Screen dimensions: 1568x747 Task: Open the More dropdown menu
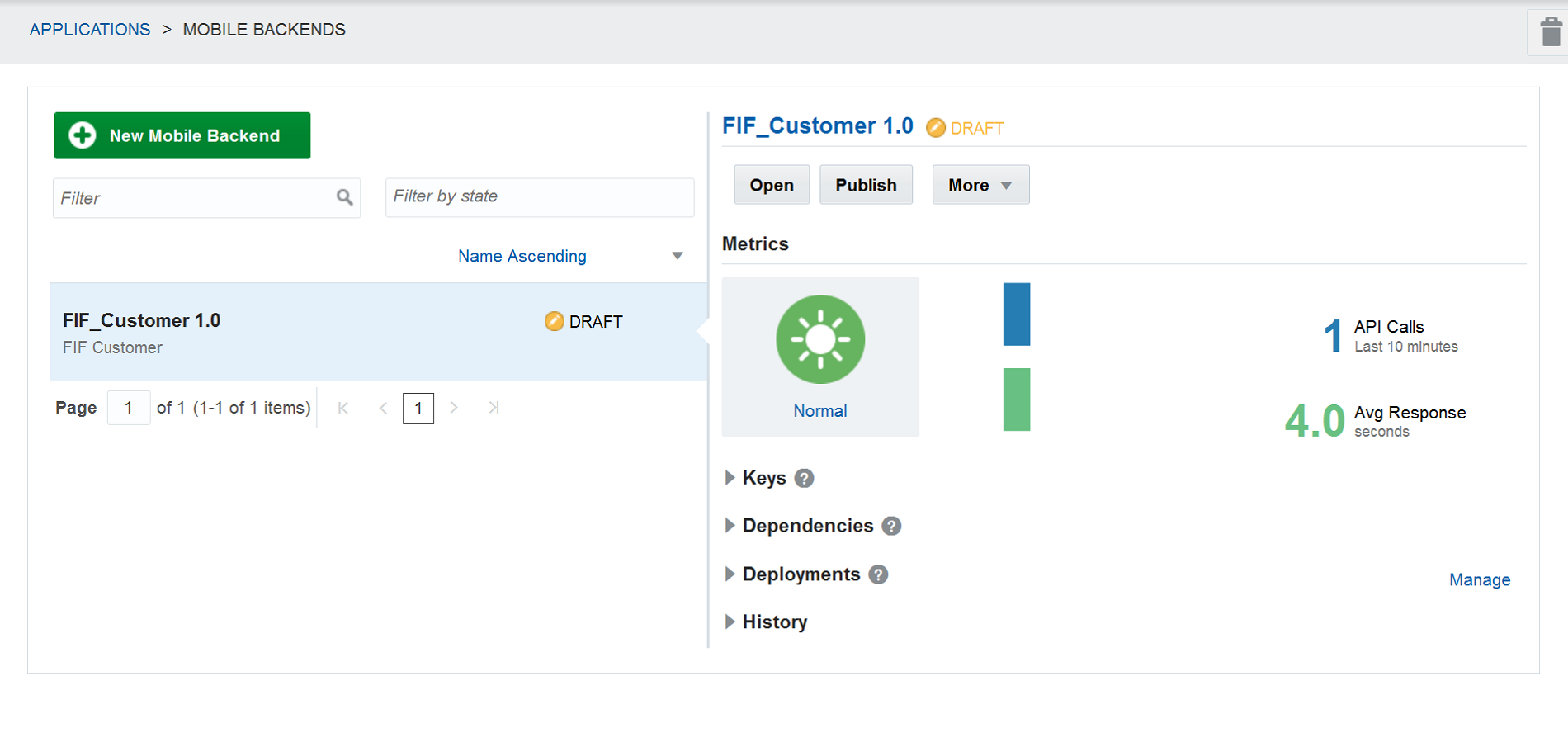(x=980, y=185)
